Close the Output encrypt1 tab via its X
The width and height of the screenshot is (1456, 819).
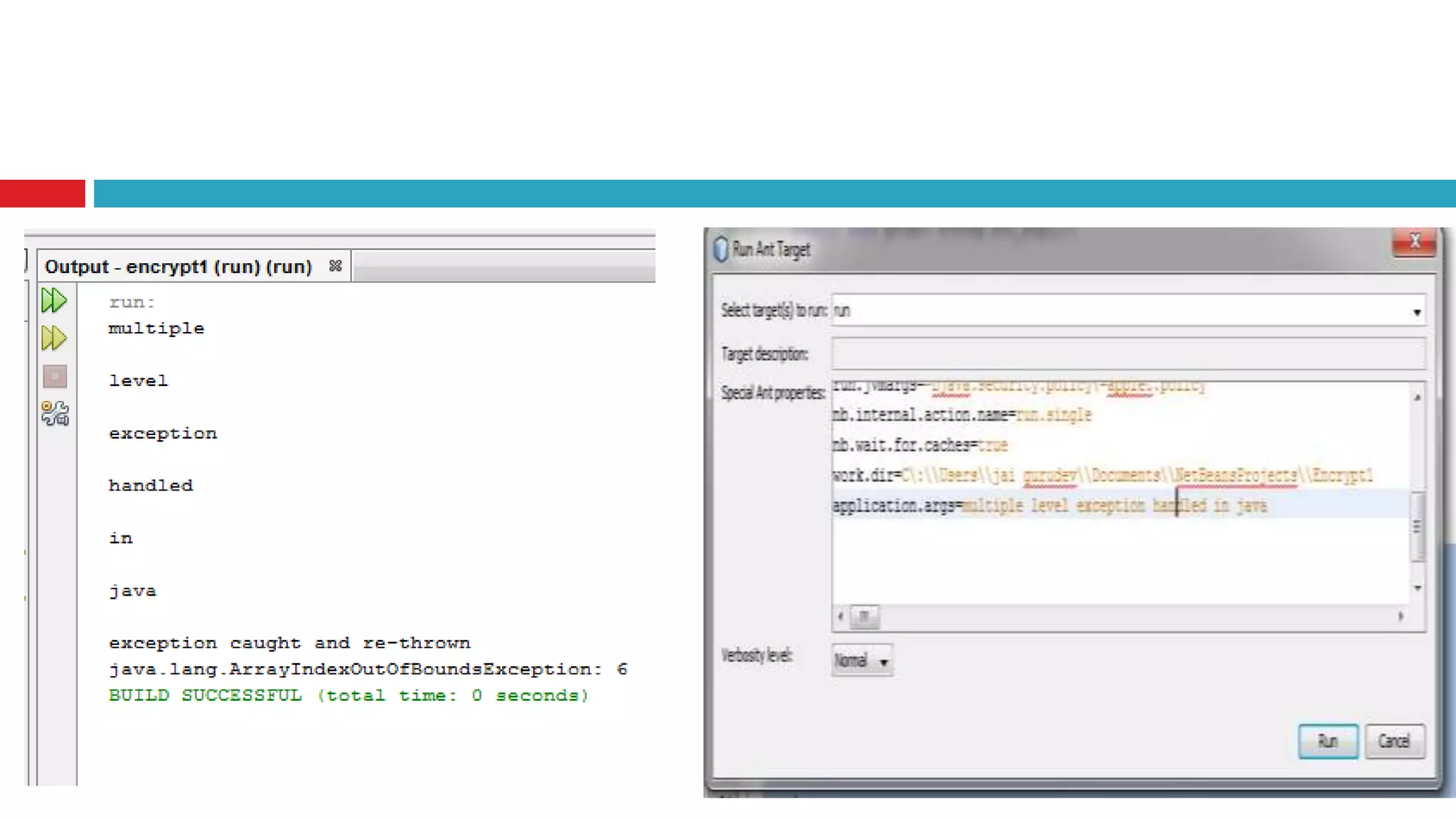(336, 266)
